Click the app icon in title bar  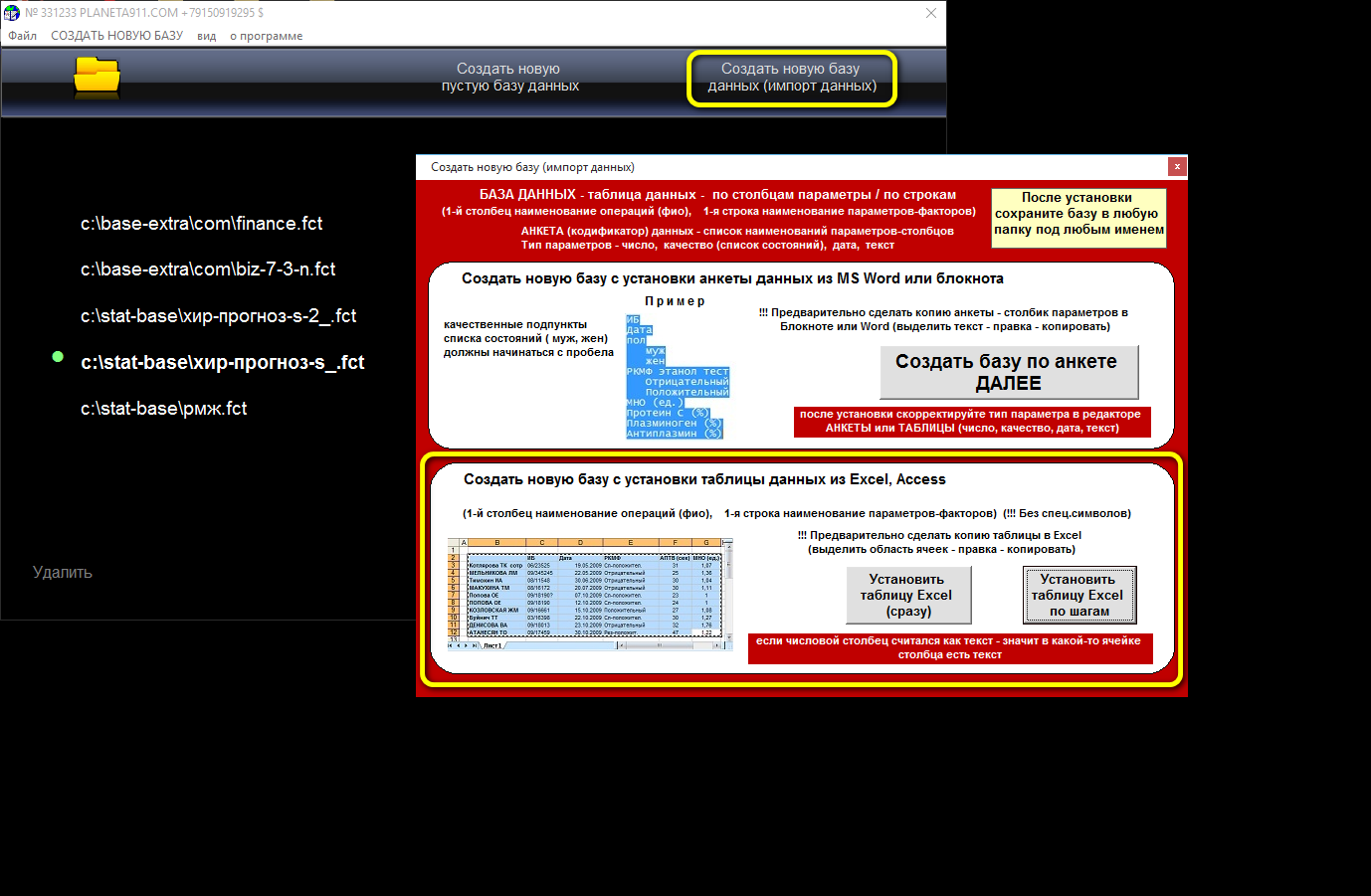click(x=12, y=13)
